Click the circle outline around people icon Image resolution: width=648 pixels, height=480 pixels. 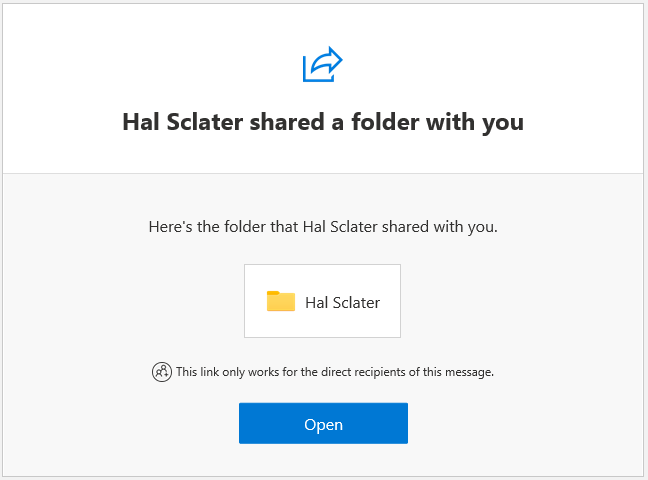click(x=162, y=372)
